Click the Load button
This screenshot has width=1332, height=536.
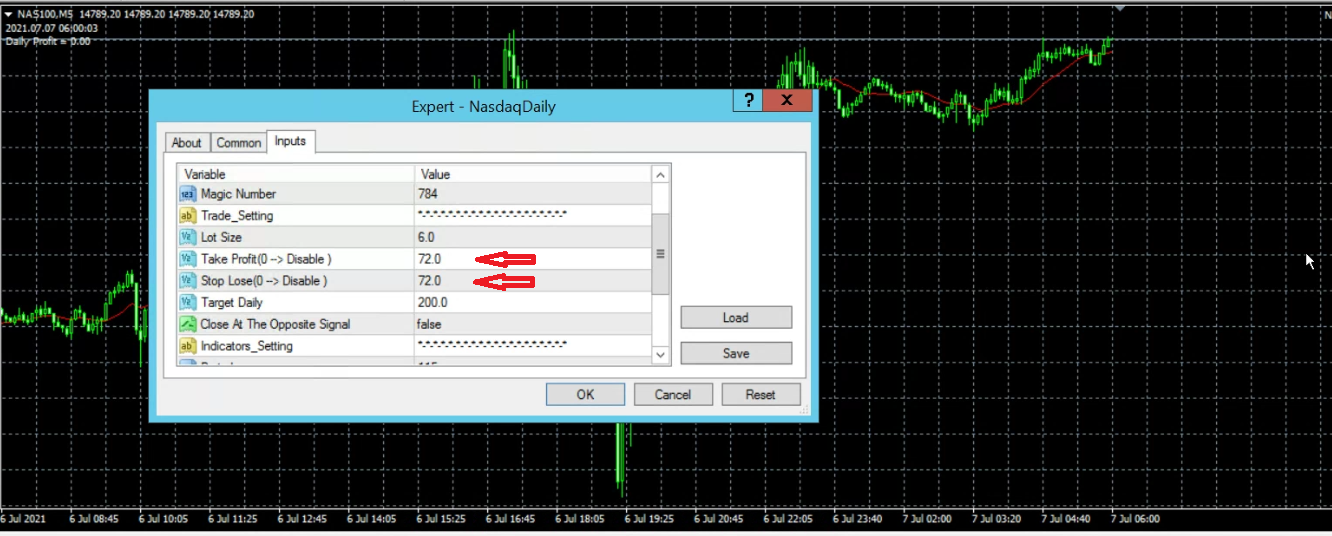736,318
